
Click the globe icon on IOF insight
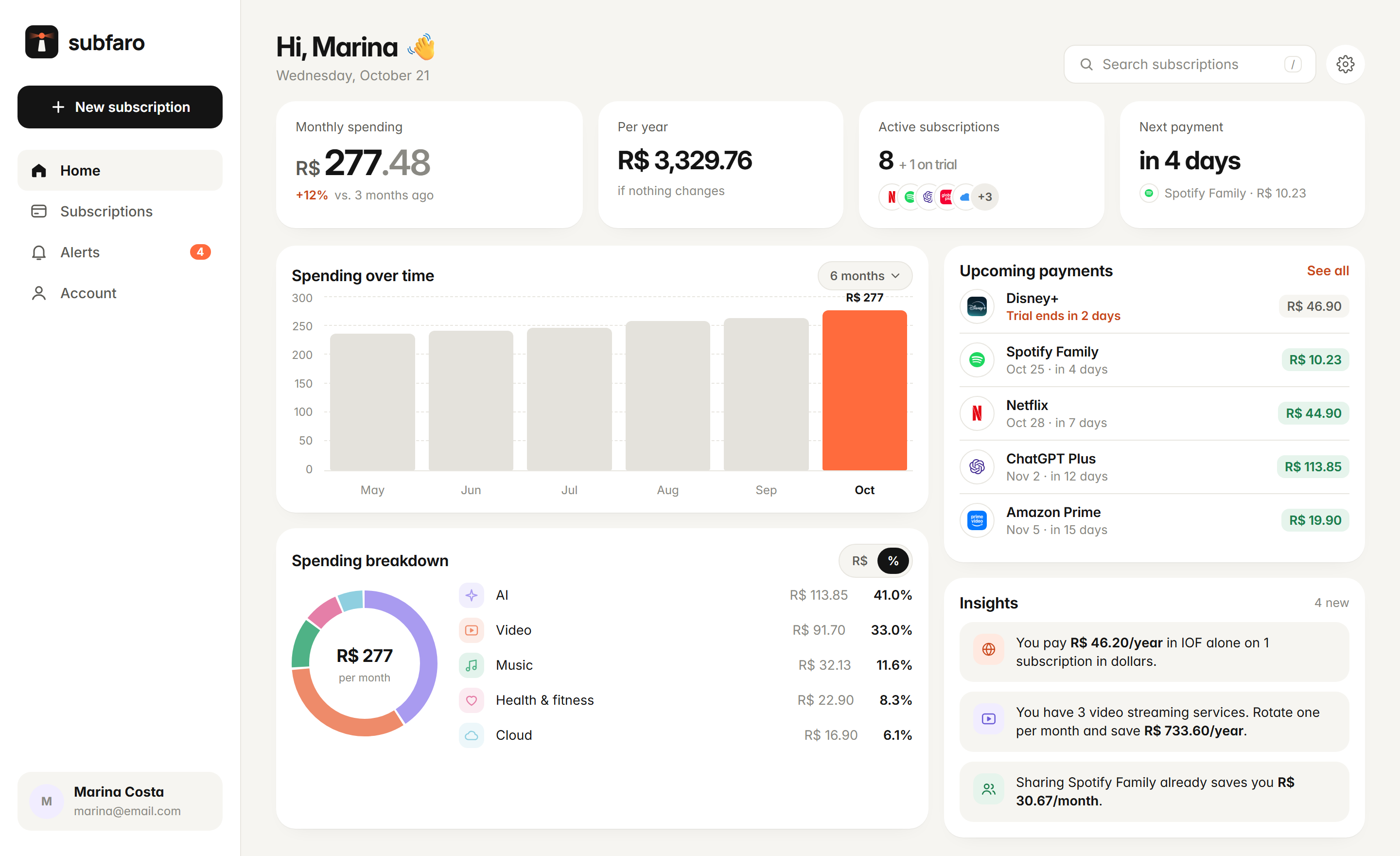point(989,649)
